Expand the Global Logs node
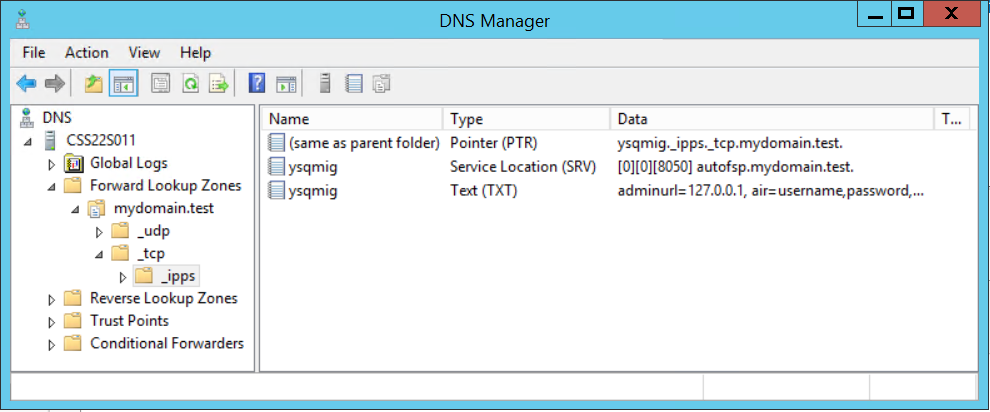This screenshot has width=990, height=412. point(52,163)
